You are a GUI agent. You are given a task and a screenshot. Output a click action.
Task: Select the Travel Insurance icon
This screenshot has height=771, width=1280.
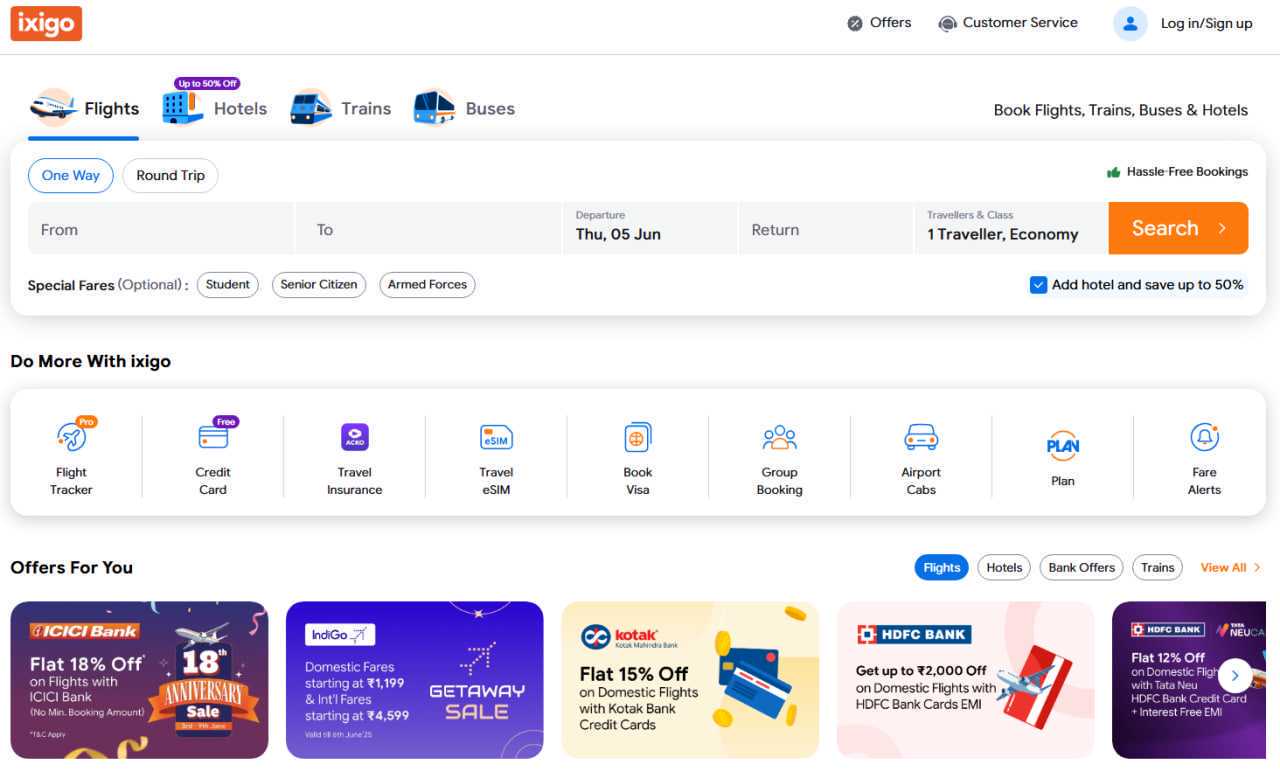[x=355, y=437]
